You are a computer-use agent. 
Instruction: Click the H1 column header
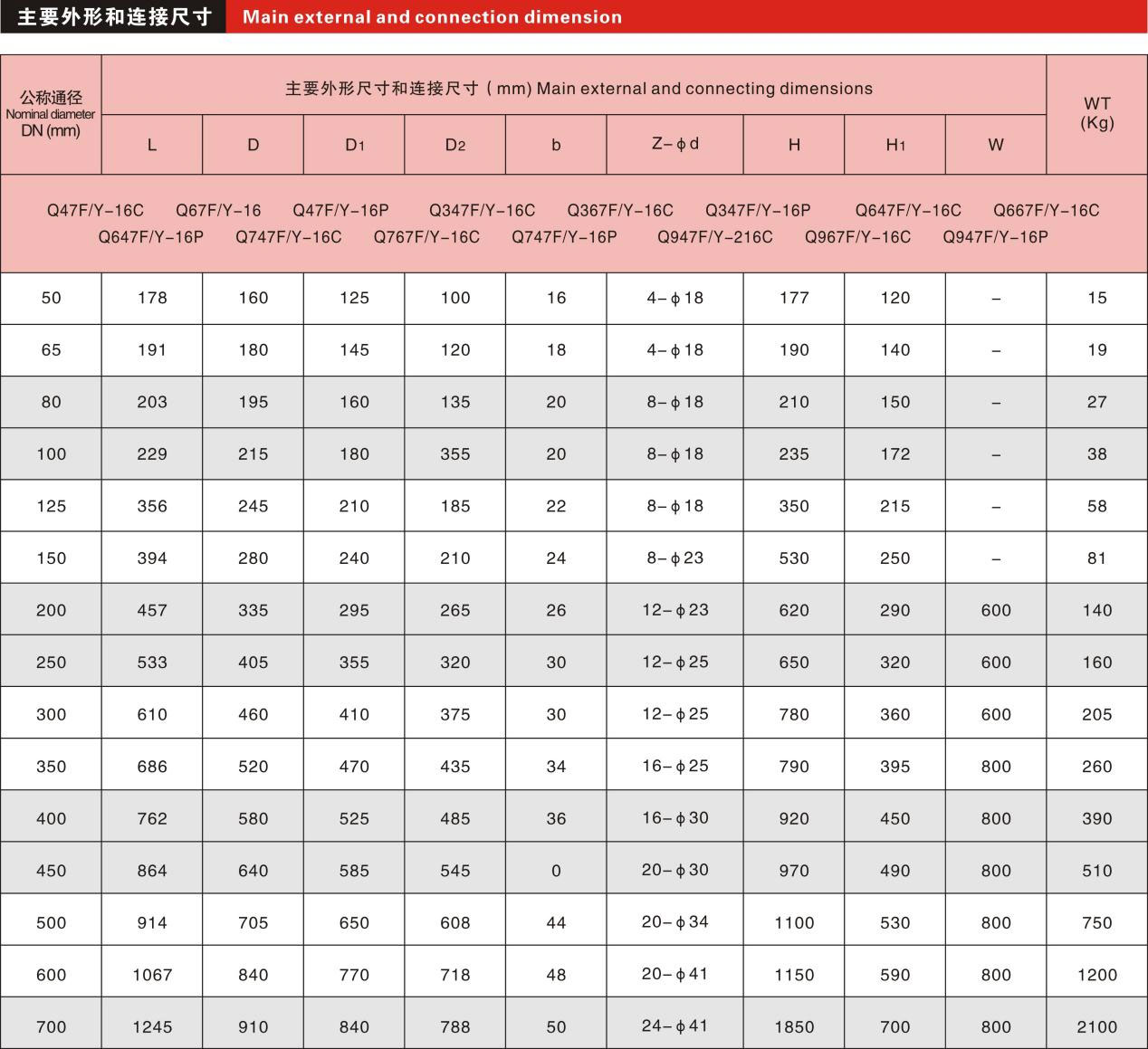pos(894,145)
